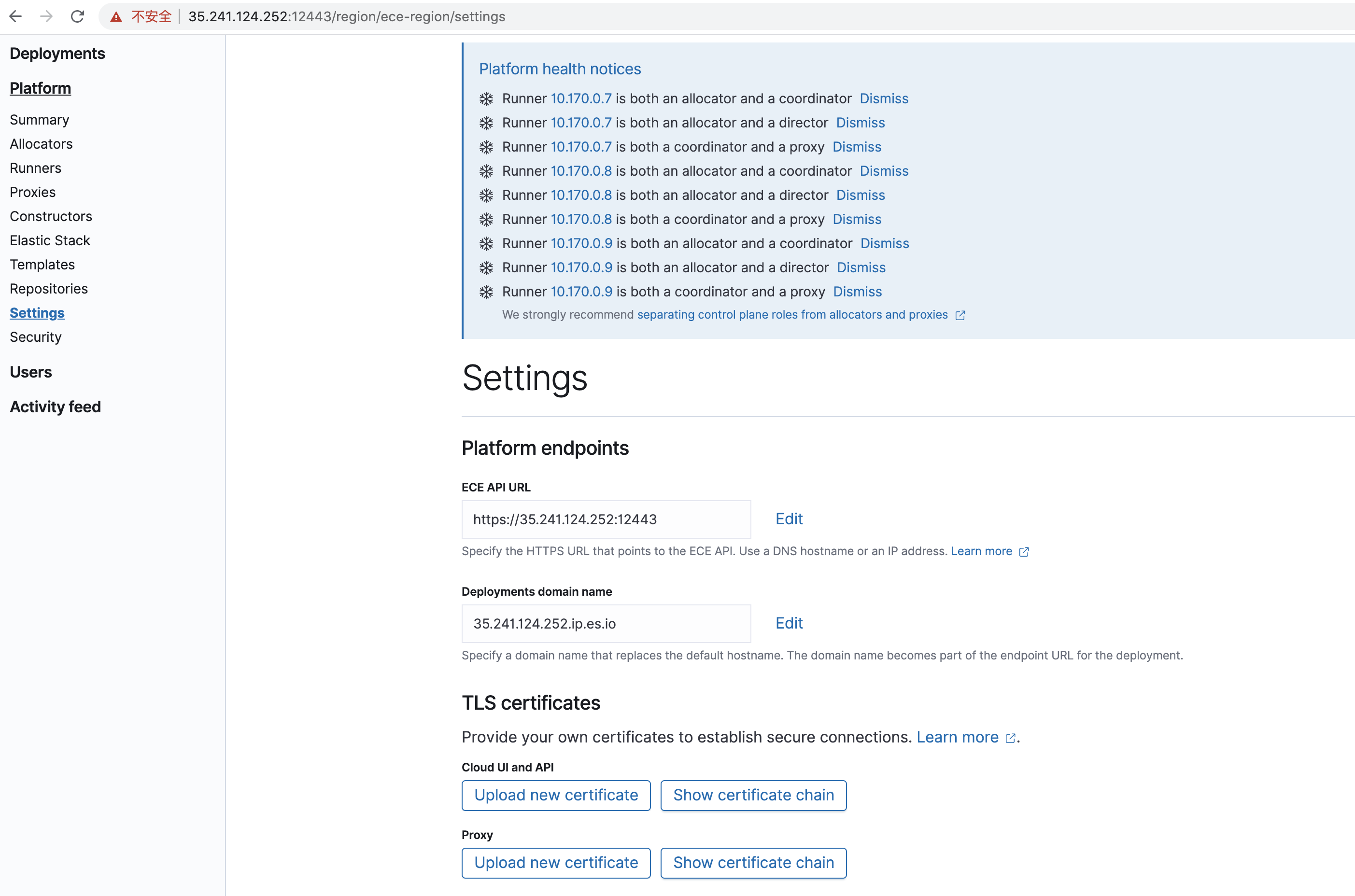Open runner 10.170.0.8 link in allocator-director notice

(580, 196)
